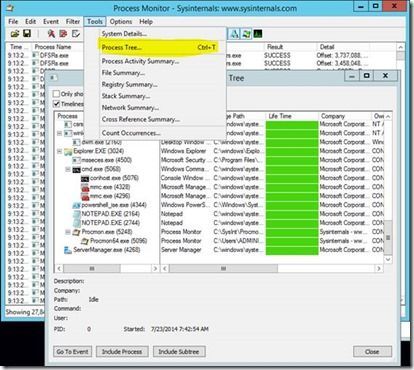The height and width of the screenshot is (370, 414).
Task: Open the Filter menu
Action: (x=73, y=22)
